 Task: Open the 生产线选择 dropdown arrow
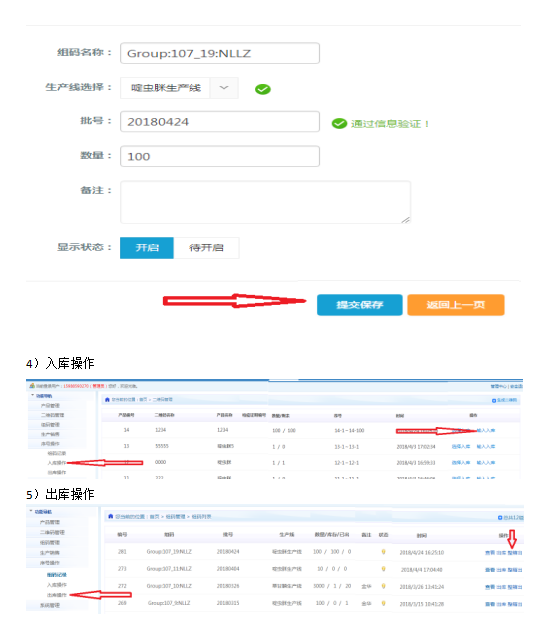(x=224, y=88)
